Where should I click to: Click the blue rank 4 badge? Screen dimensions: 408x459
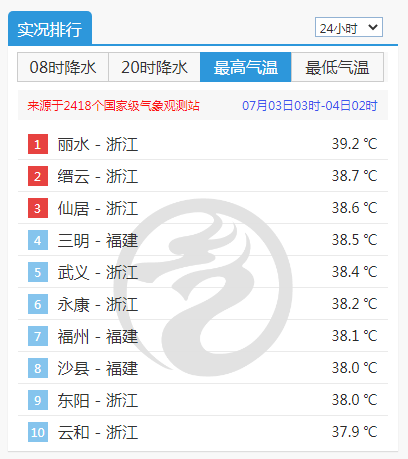click(38, 240)
